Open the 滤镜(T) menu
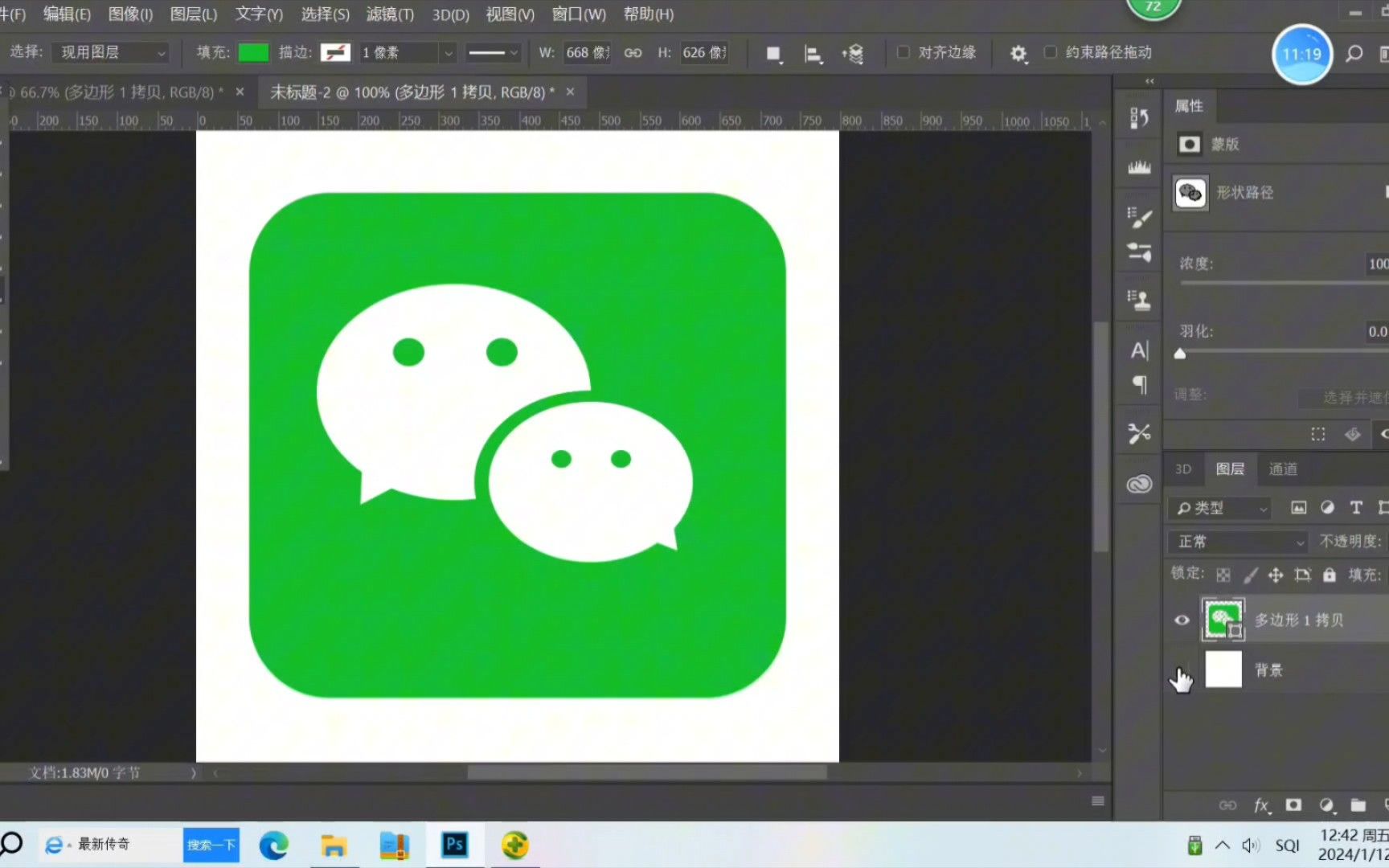Screen dimensions: 1389x868 [x=390, y=14]
